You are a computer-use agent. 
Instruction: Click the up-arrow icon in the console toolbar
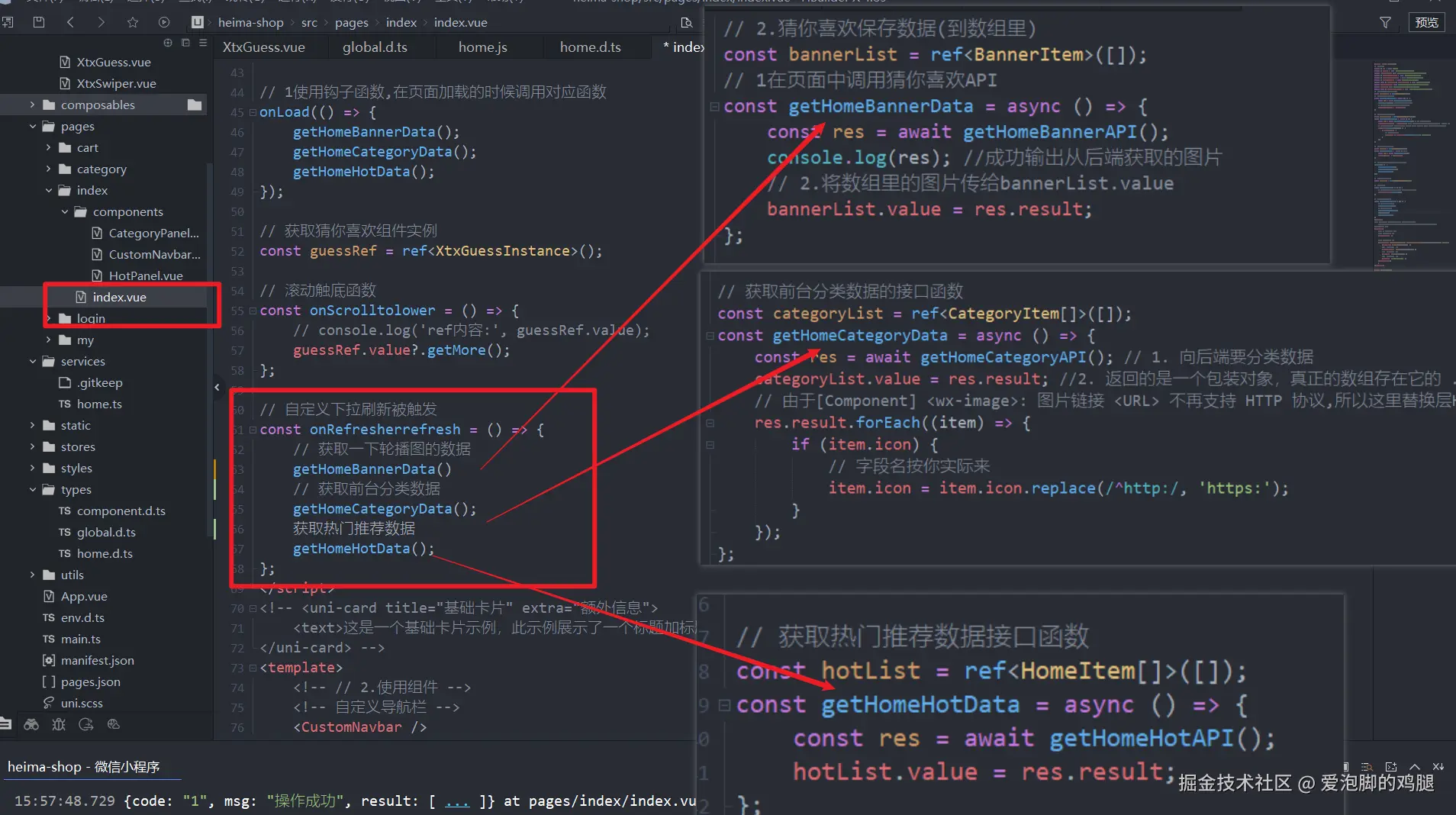point(1415,766)
